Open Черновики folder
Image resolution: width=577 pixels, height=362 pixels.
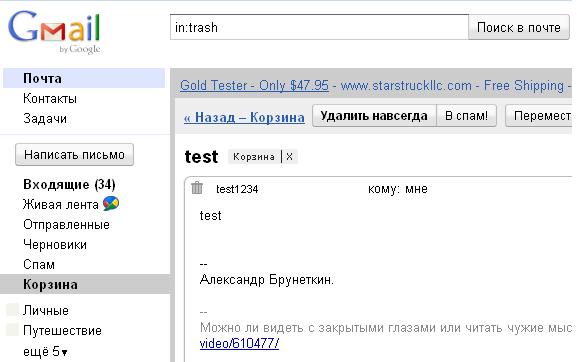click(x=55, y=244)
